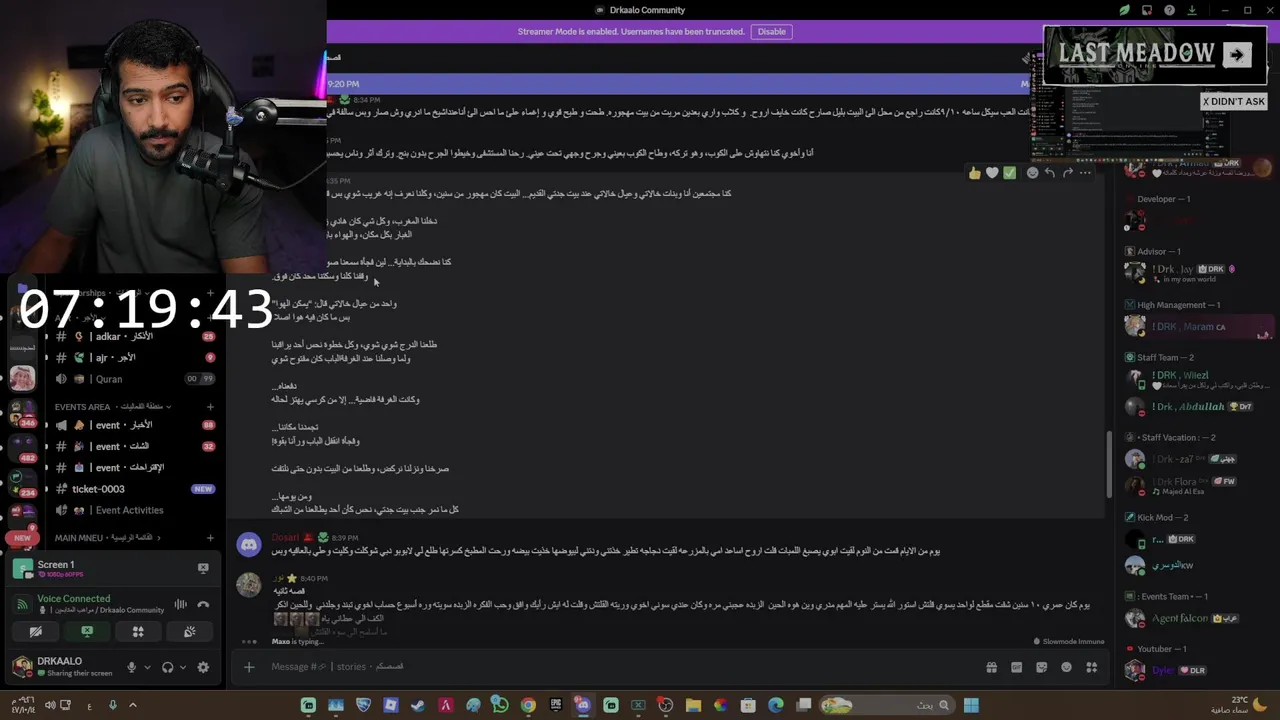Open the apps launcher in message bar
The image size is (1280, 720).
[x=1092, y=667]
